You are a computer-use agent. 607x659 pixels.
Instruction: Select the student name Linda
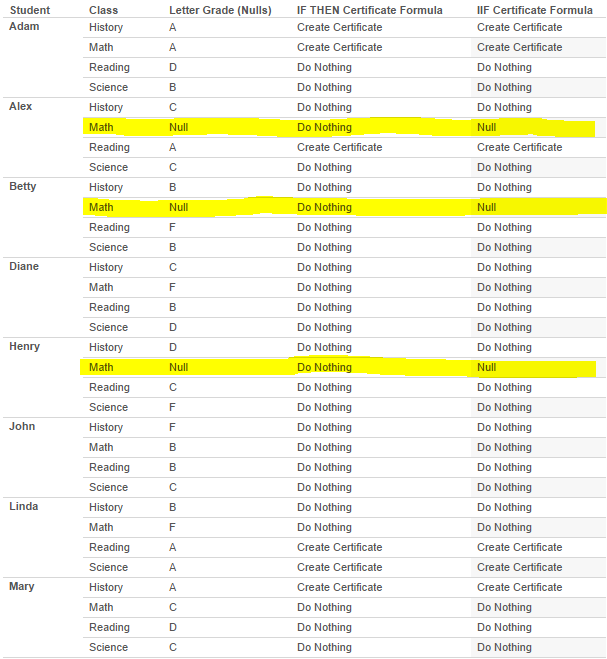point(24,506)
